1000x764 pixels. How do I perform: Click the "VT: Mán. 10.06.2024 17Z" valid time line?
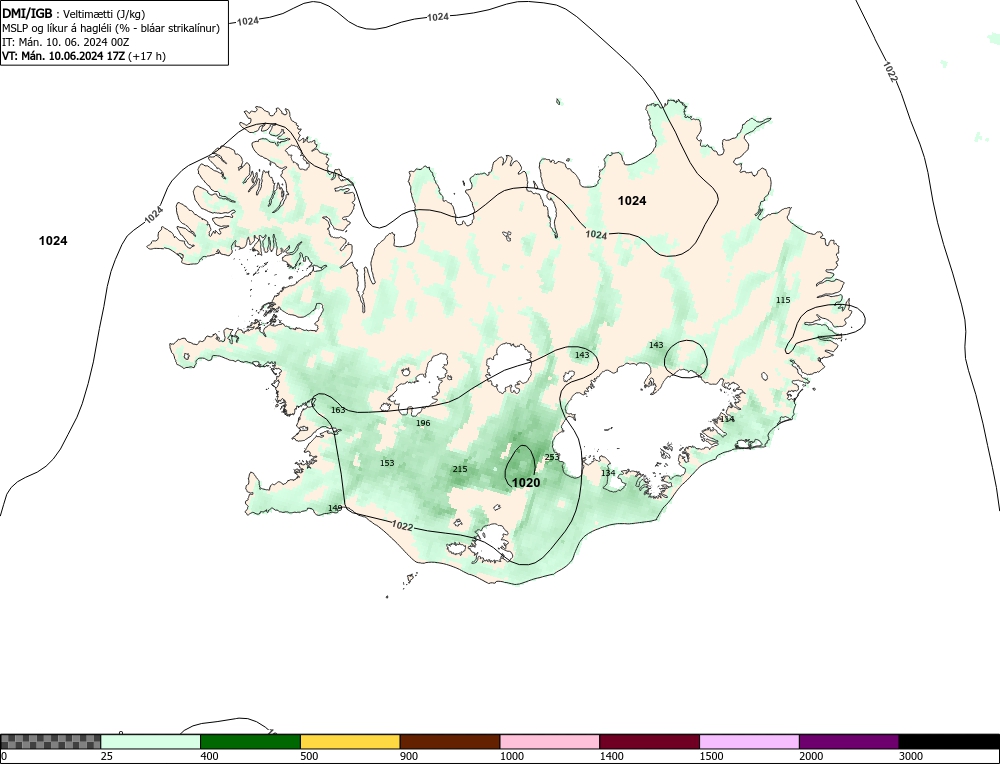[84, 56]
